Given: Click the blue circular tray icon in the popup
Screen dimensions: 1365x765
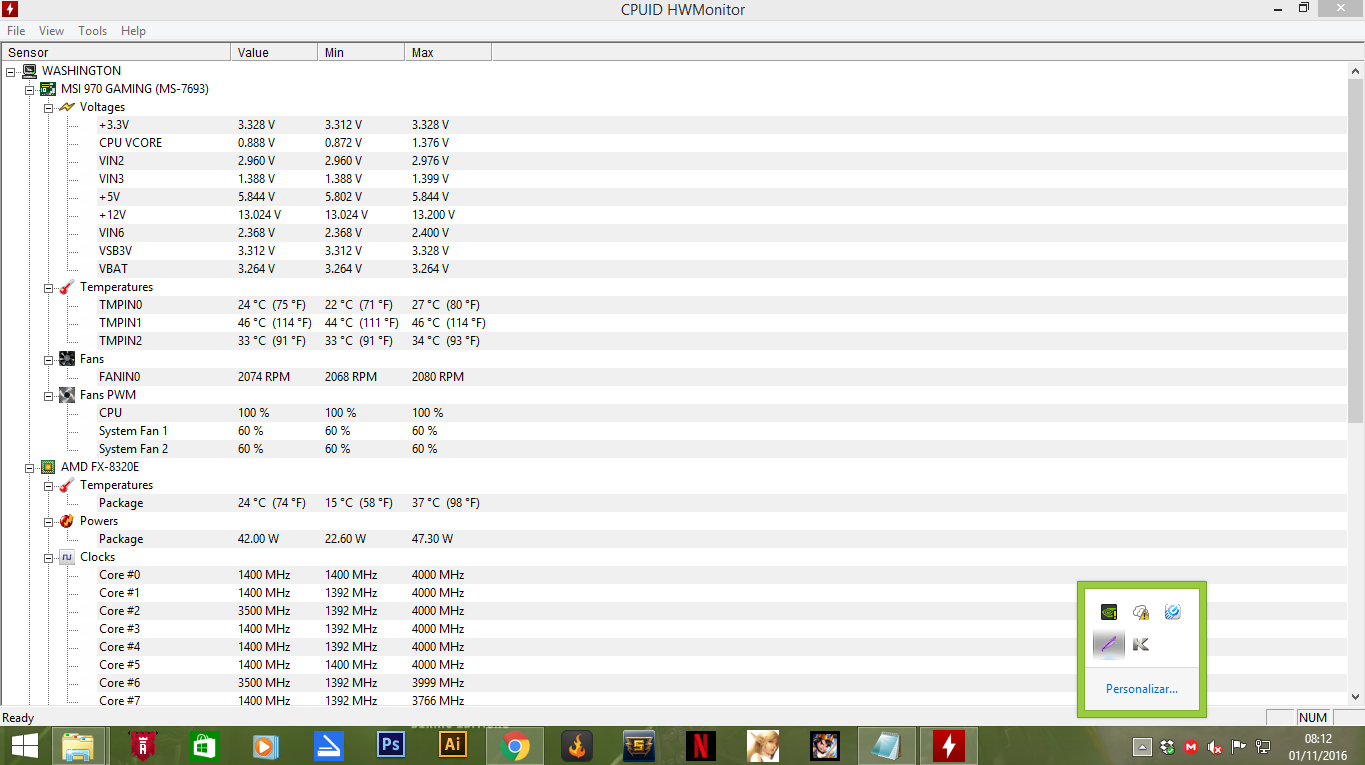Looking at the screenshot, I should (1173, 612).
